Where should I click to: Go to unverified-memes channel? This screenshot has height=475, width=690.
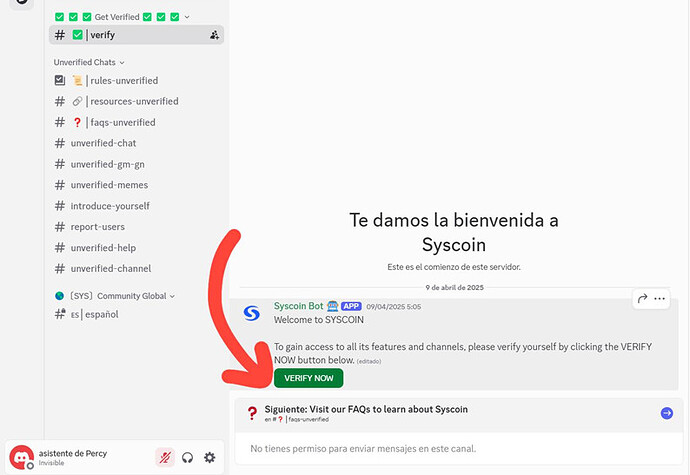136,185
